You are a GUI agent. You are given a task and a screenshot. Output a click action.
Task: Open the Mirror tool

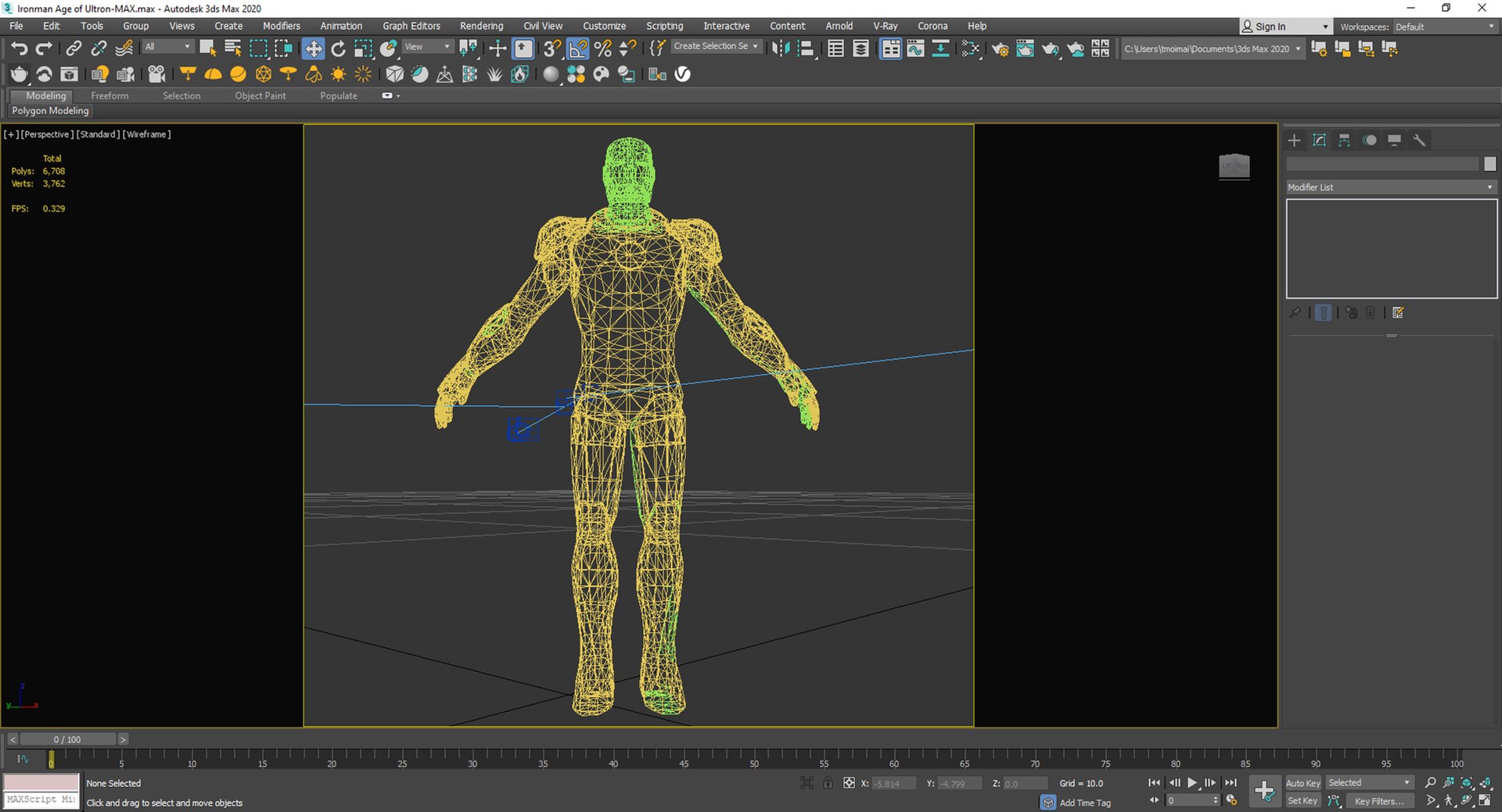(x=780, y=49)
